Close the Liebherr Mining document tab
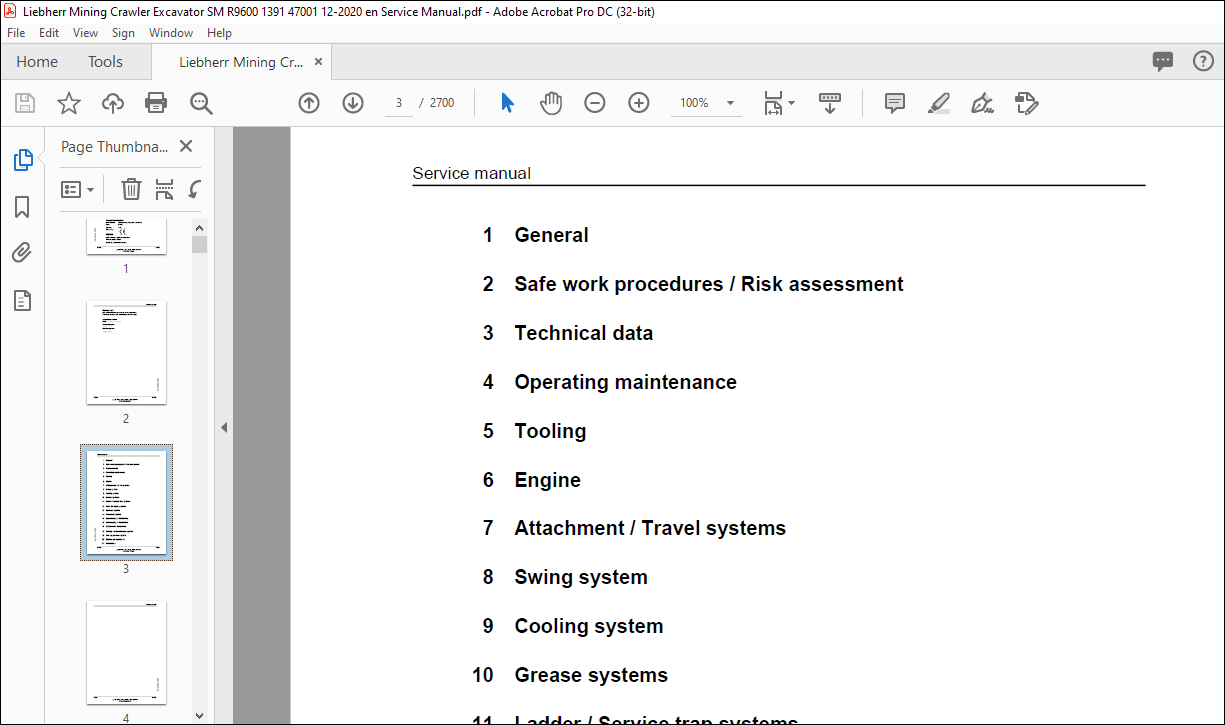 click(319, 61)
